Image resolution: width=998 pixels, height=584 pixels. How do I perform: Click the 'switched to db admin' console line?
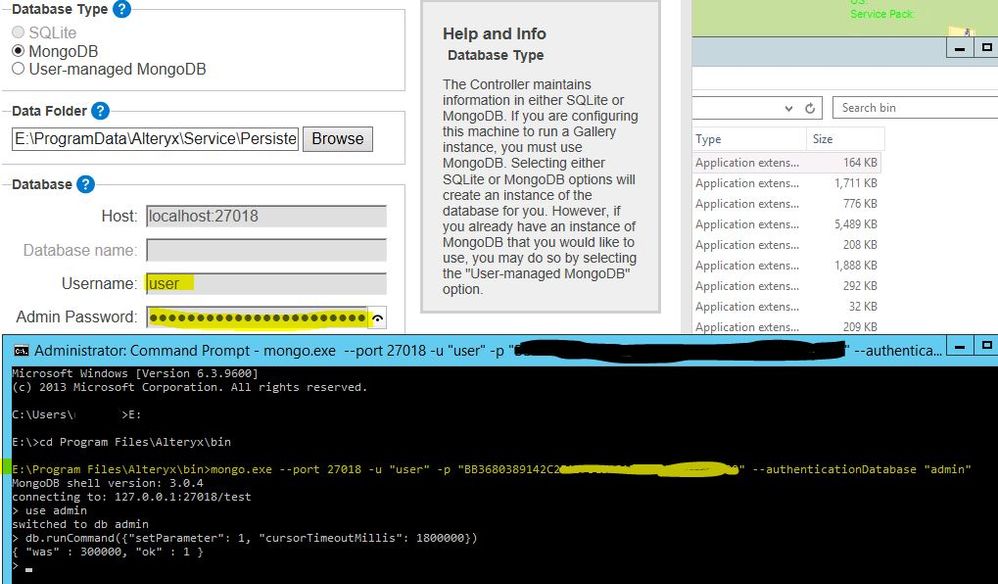tap(80, 524)
